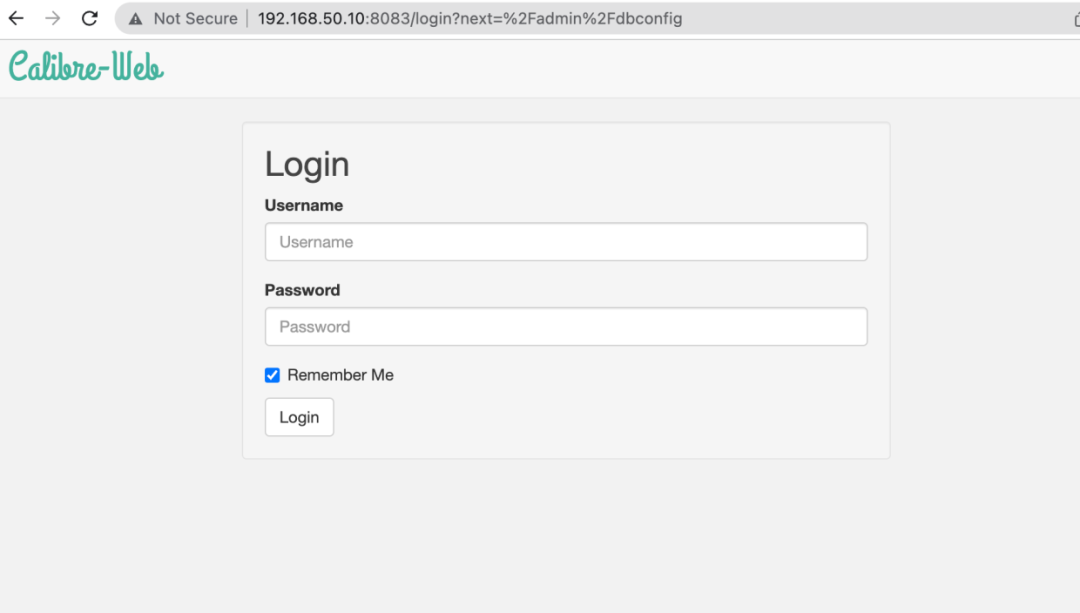1080x613 pixels.
Task: Click the warning triangle security icon
Action: (x=136, y=19)
